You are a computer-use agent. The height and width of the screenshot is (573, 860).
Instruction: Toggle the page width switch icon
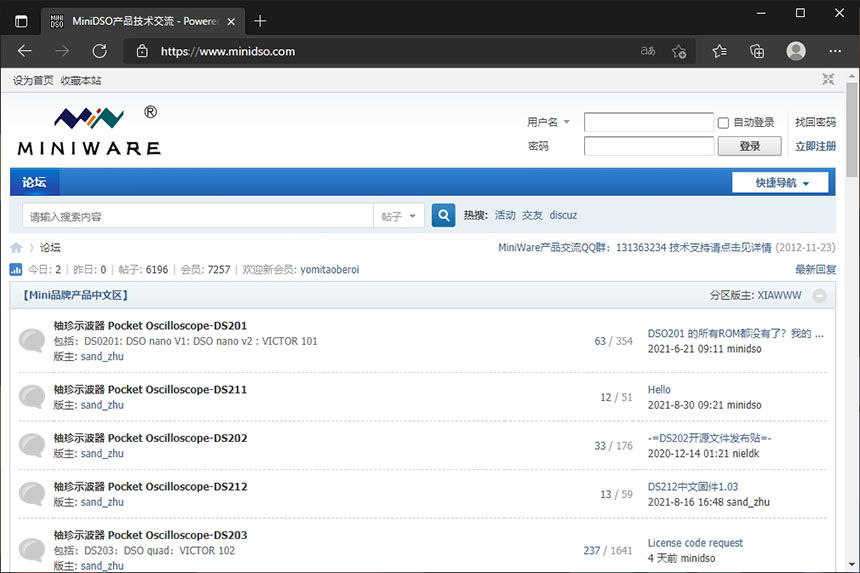pos(828,80)
